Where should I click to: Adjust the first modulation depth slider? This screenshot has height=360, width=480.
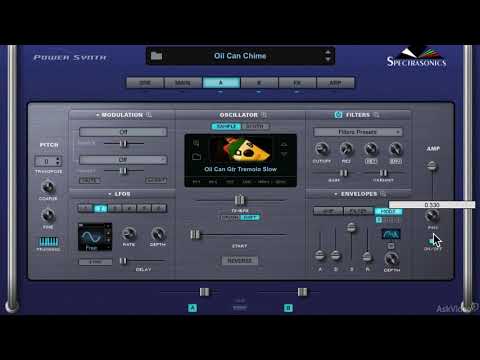pyautogui.click(x=124, y=144)
